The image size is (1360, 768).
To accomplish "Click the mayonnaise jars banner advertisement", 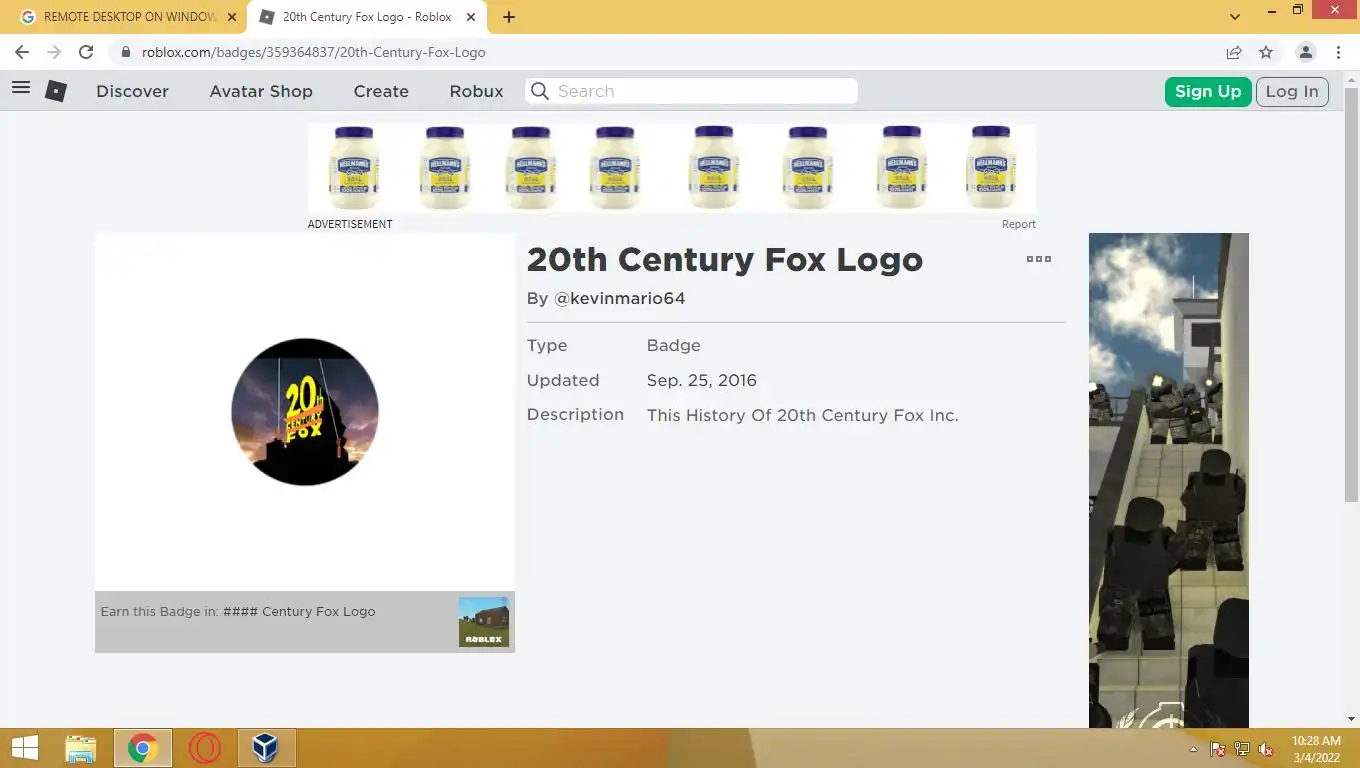I will [672, 168].
